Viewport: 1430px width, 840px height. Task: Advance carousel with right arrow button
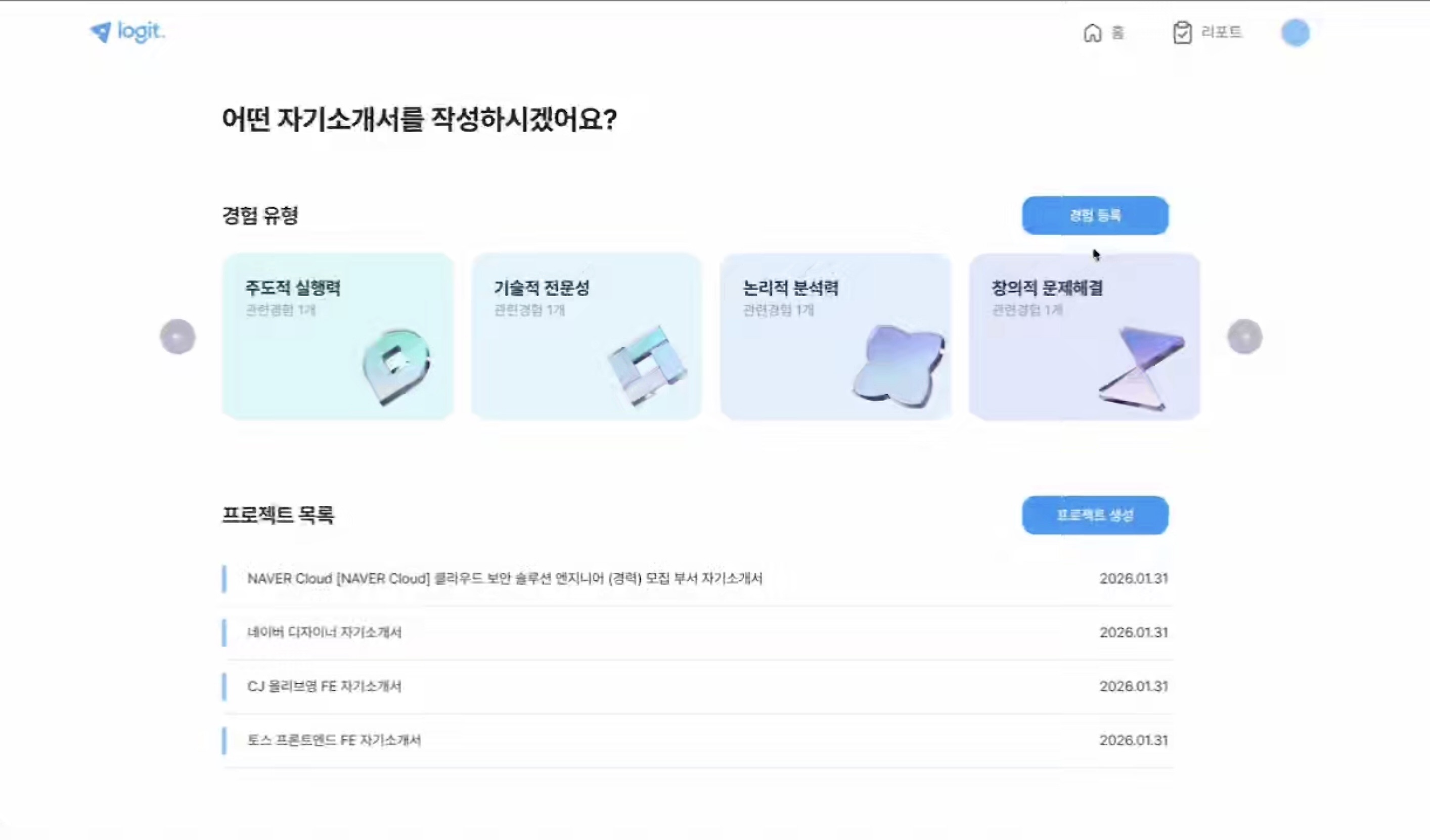(1244, 336)
